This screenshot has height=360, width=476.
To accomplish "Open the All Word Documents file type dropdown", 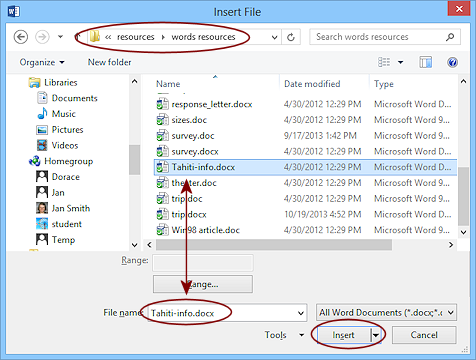I will (x=386, y=313).
